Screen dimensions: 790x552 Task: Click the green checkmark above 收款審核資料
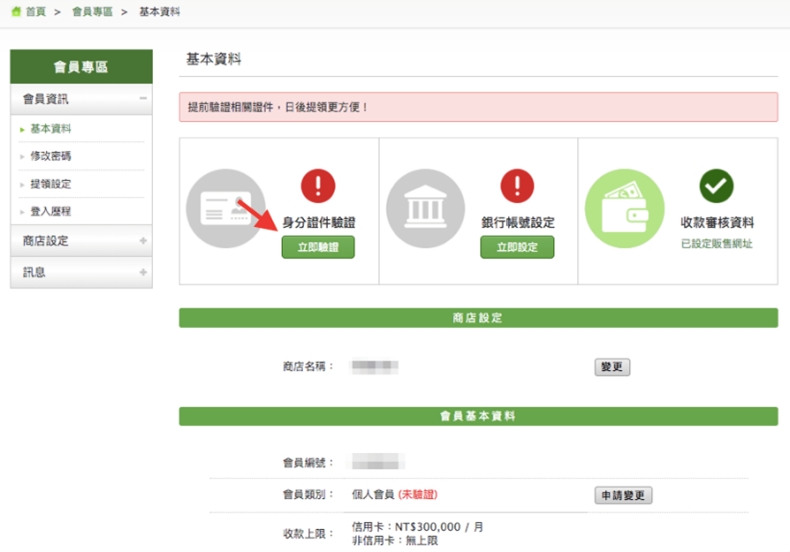(716, 185)
